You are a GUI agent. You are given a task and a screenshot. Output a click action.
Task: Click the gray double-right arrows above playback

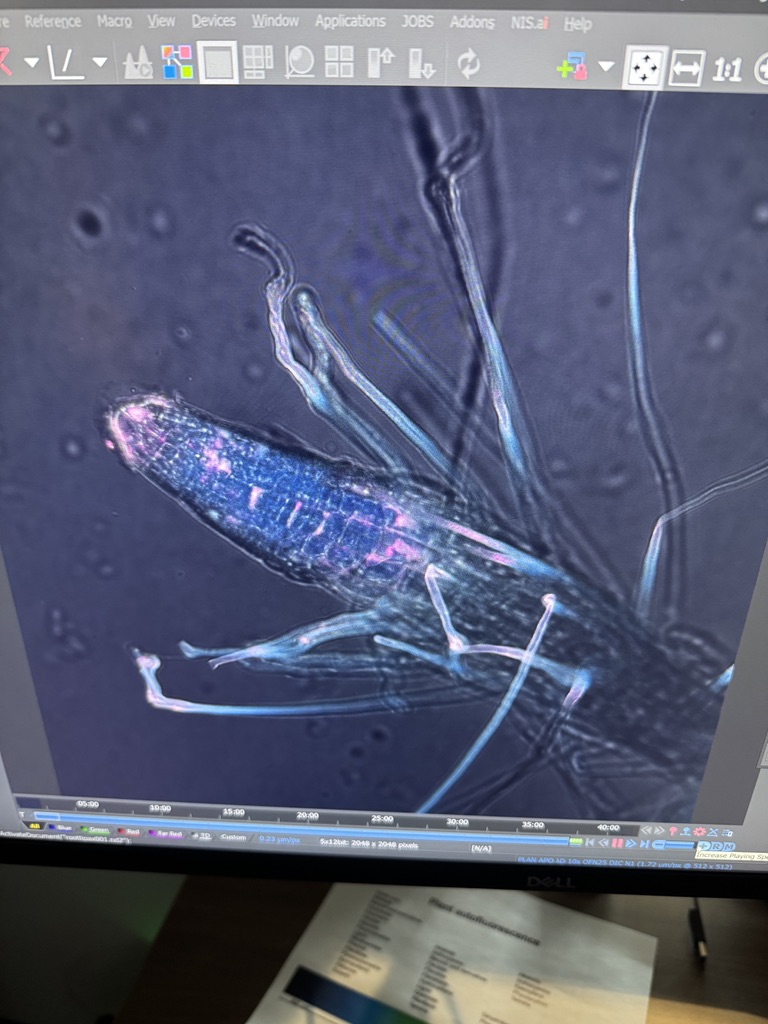tap(660, 831)
